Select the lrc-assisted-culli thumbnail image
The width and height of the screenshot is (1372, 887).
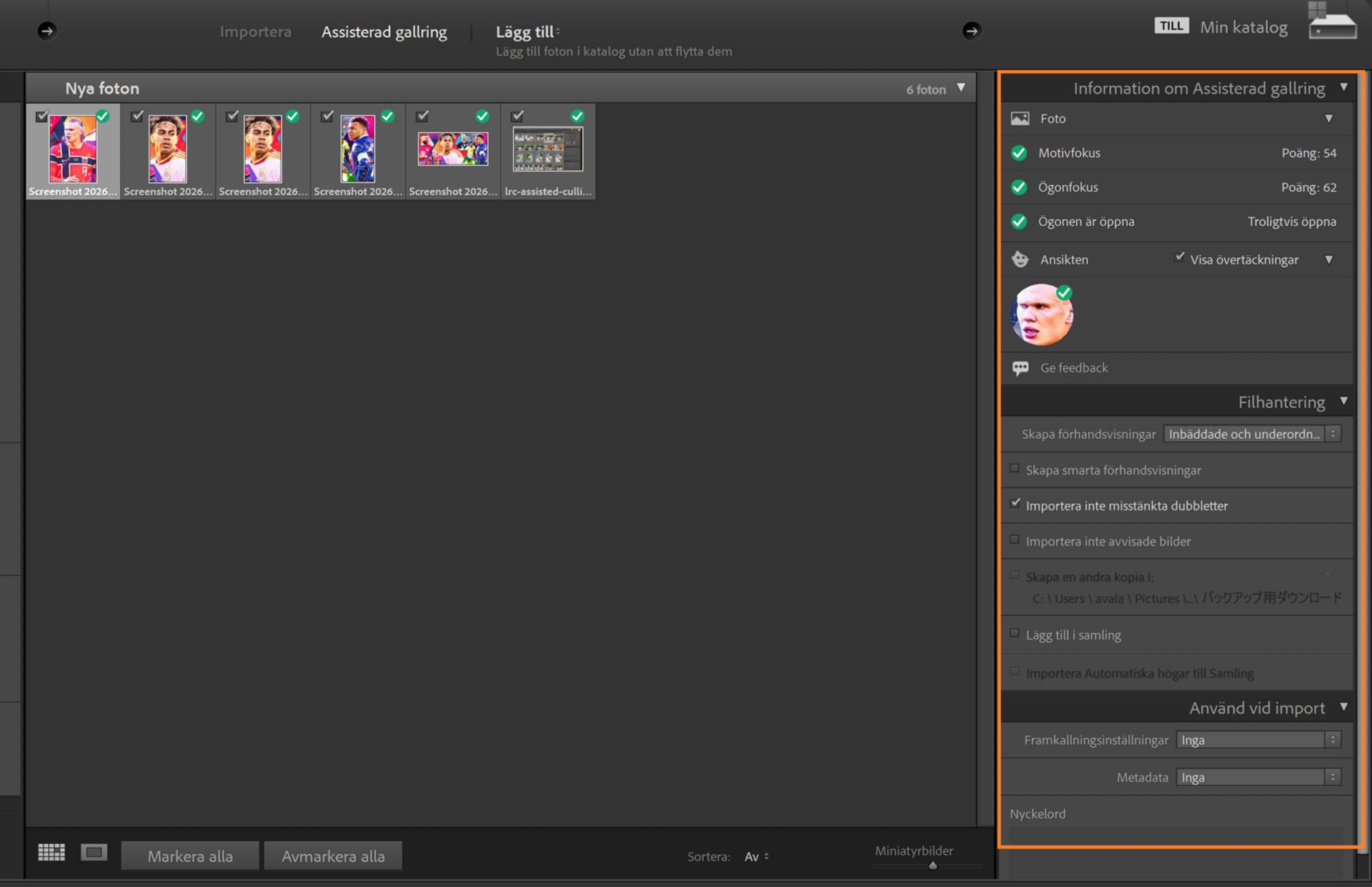[x=548, y=149]
